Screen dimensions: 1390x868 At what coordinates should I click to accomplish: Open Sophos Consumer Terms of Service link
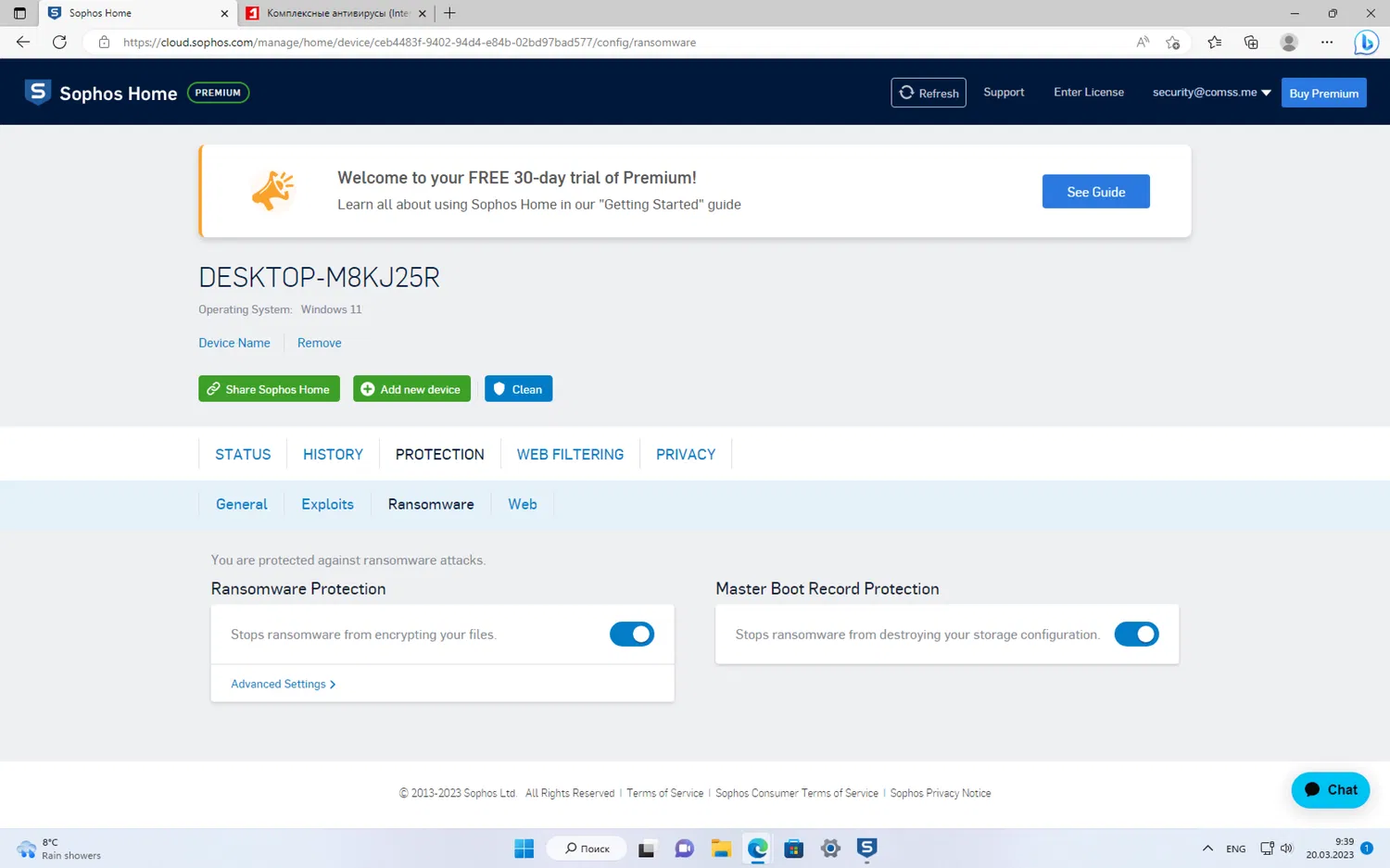click(797, 794)
